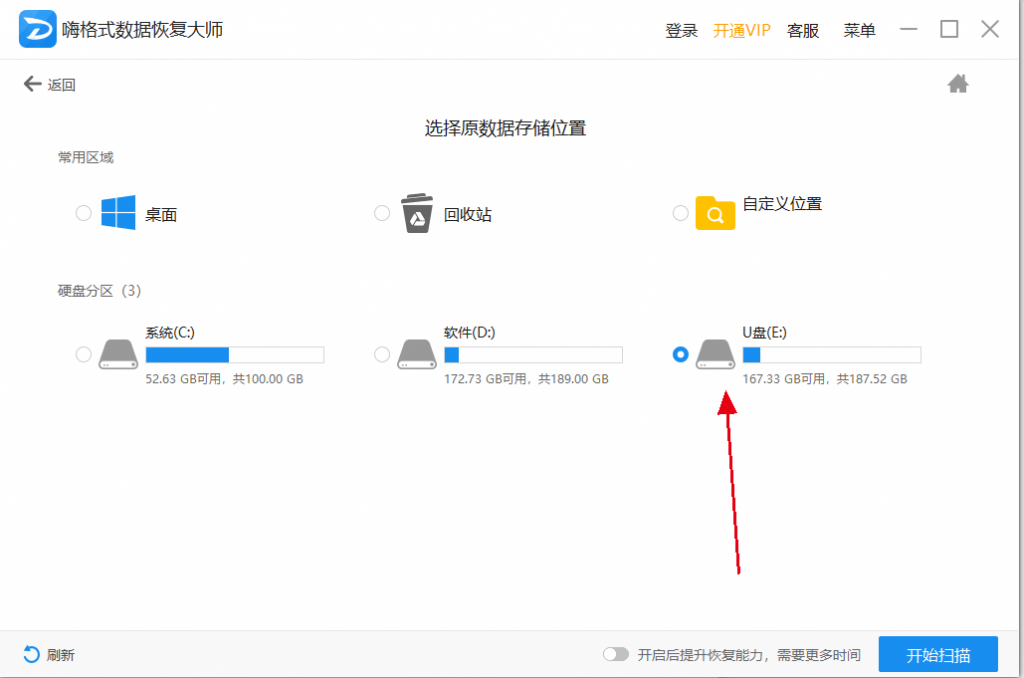1024x678 pixels.
Task: Click the 返回 label
Action: [x=61, y=84]
